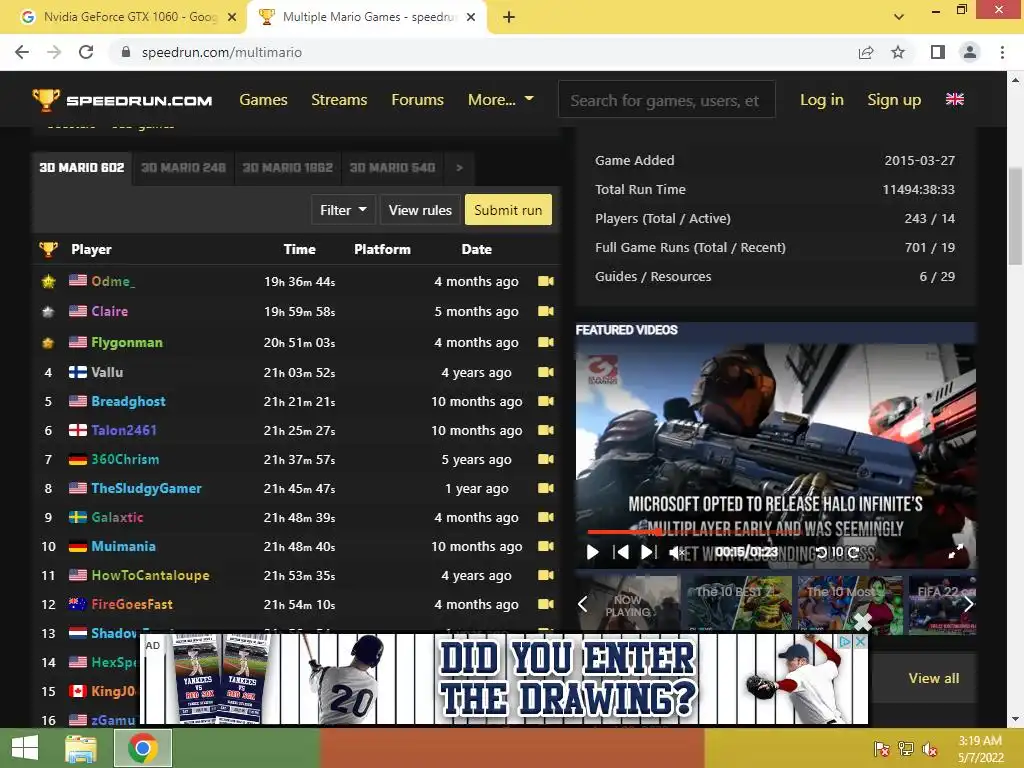1024x768 pixels.
Task: Open File Explorer from the taskbar
Action: pos(81,748)
